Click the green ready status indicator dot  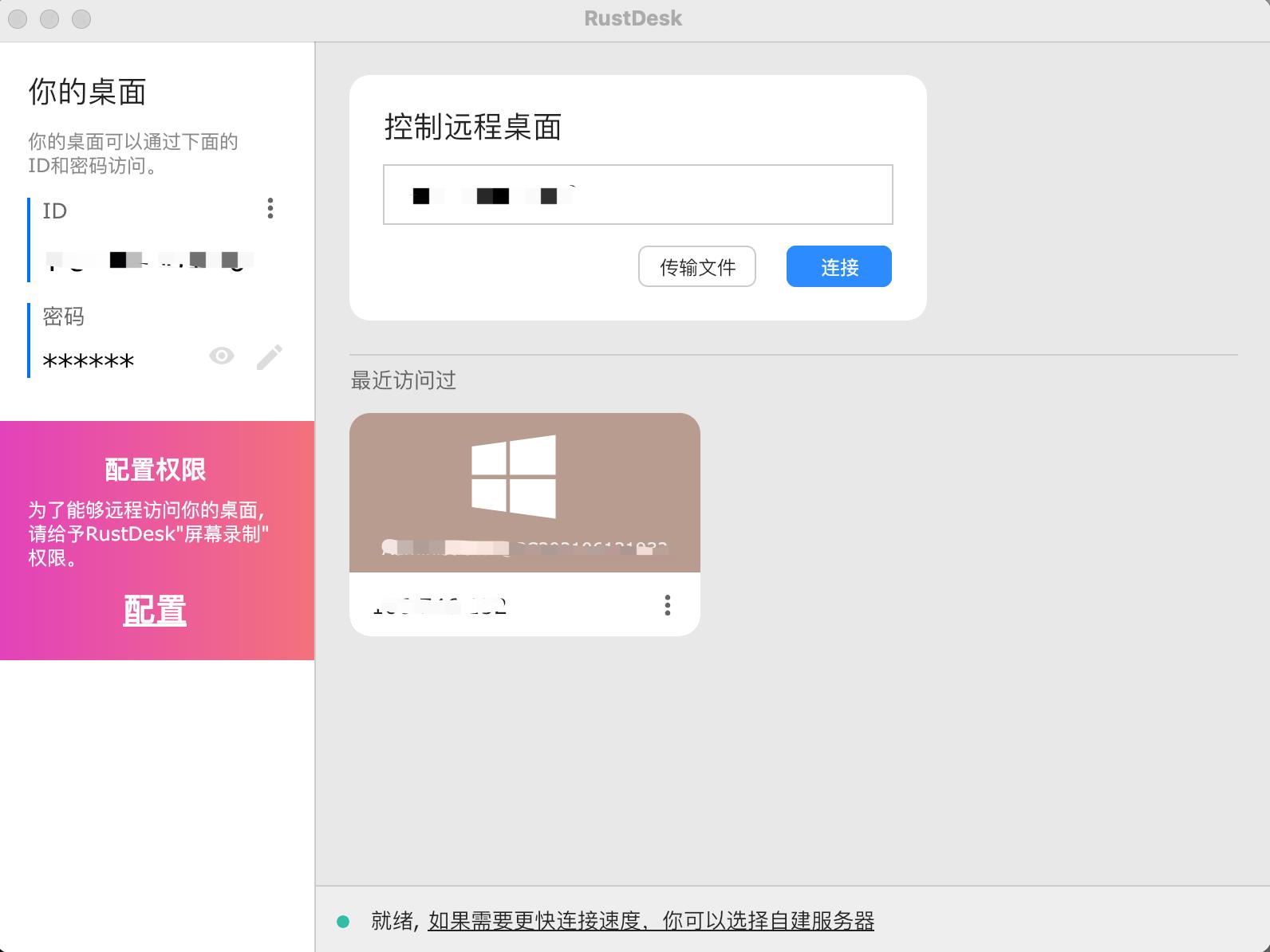click(343, 922)
